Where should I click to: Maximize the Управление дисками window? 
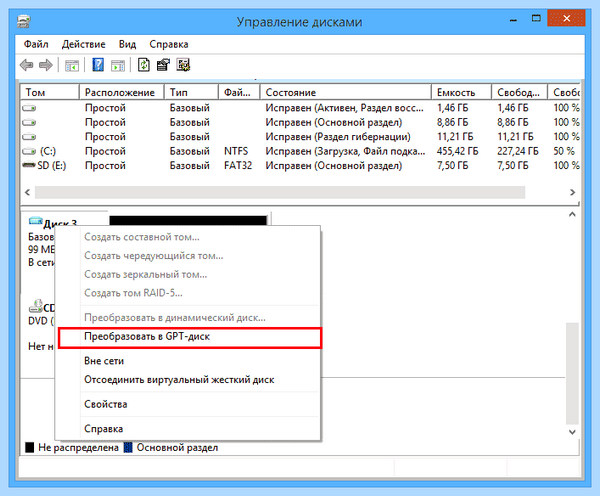[x=536, y=18]
